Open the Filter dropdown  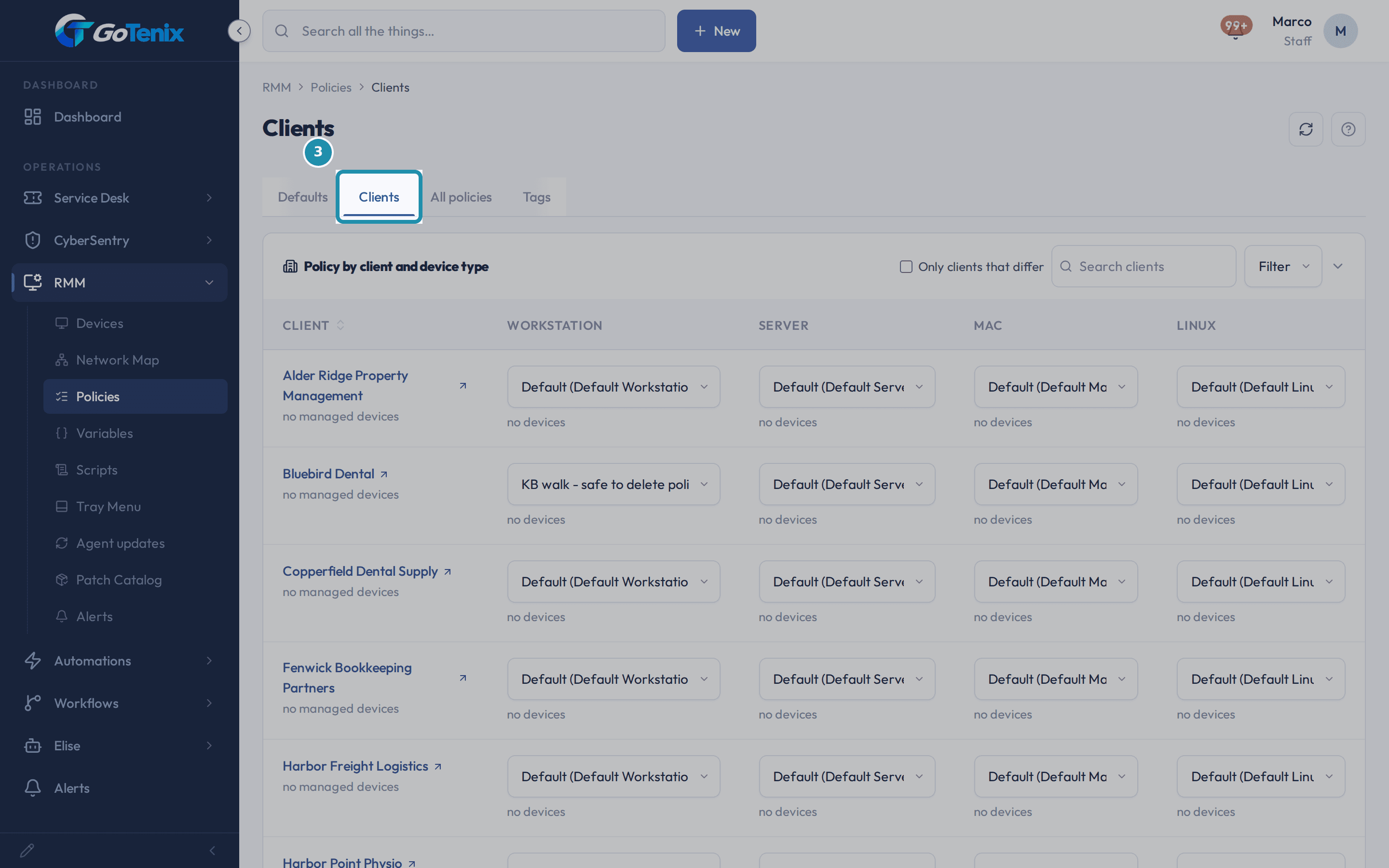[1283, 266]
